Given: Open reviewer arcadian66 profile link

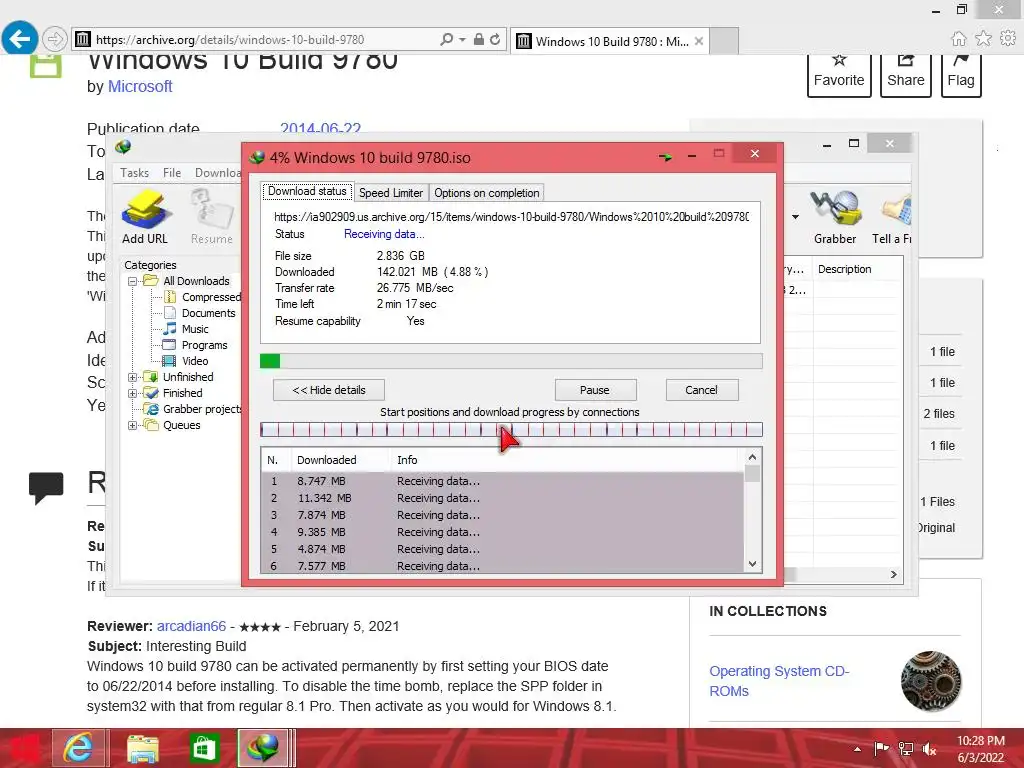Looking at the screenshot, I should (x=191, y=626).
